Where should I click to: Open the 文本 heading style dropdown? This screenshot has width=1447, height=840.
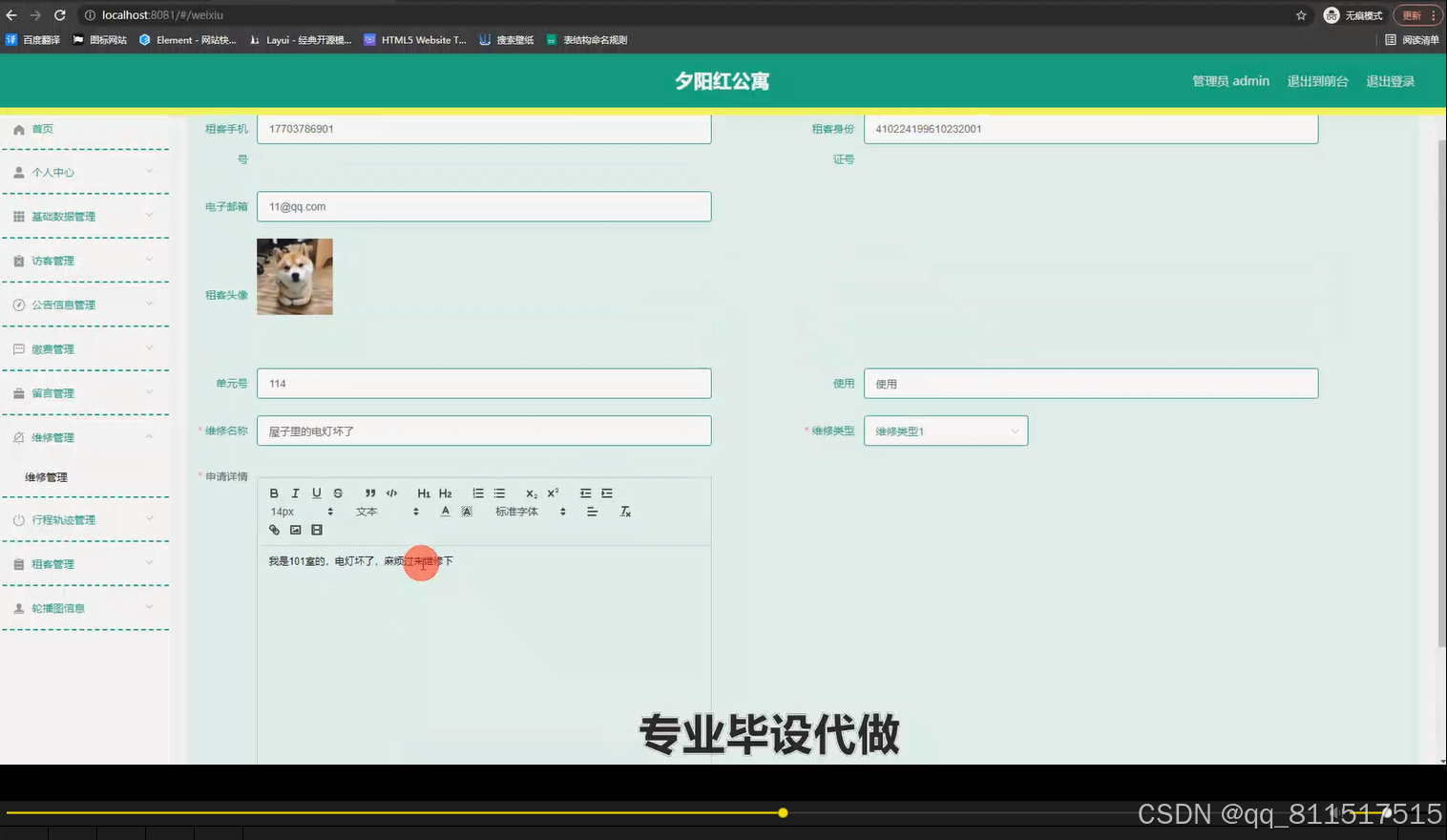(388, 512)
